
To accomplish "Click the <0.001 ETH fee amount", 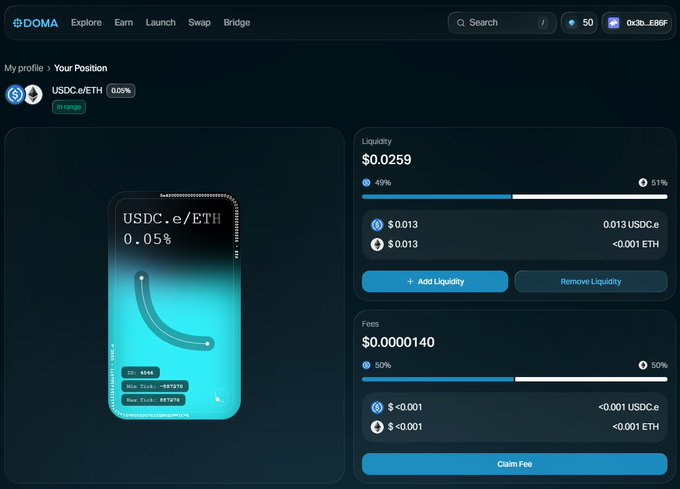I will [636, 427].
